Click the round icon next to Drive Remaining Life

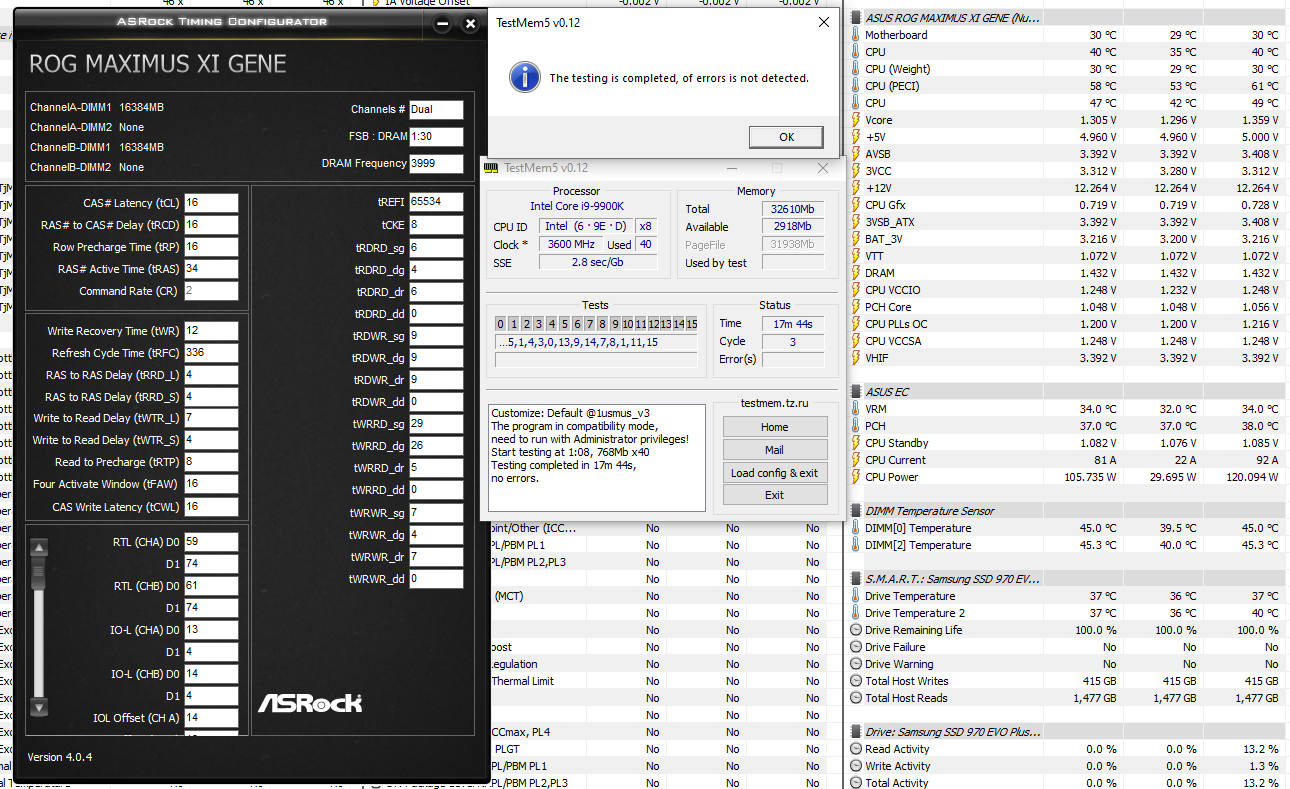point(856,630)
